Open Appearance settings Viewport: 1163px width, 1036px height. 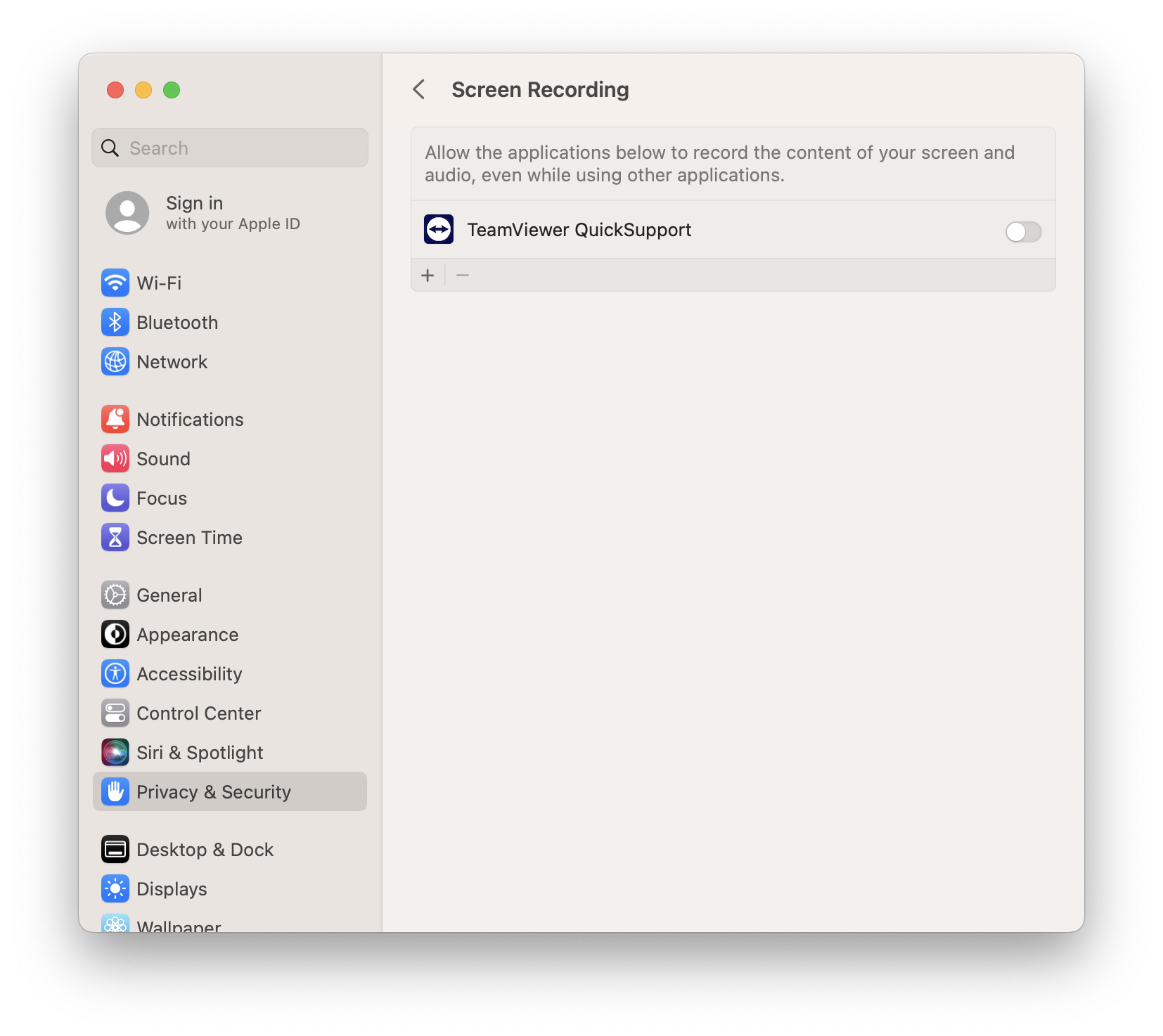(x=187, y=634)
